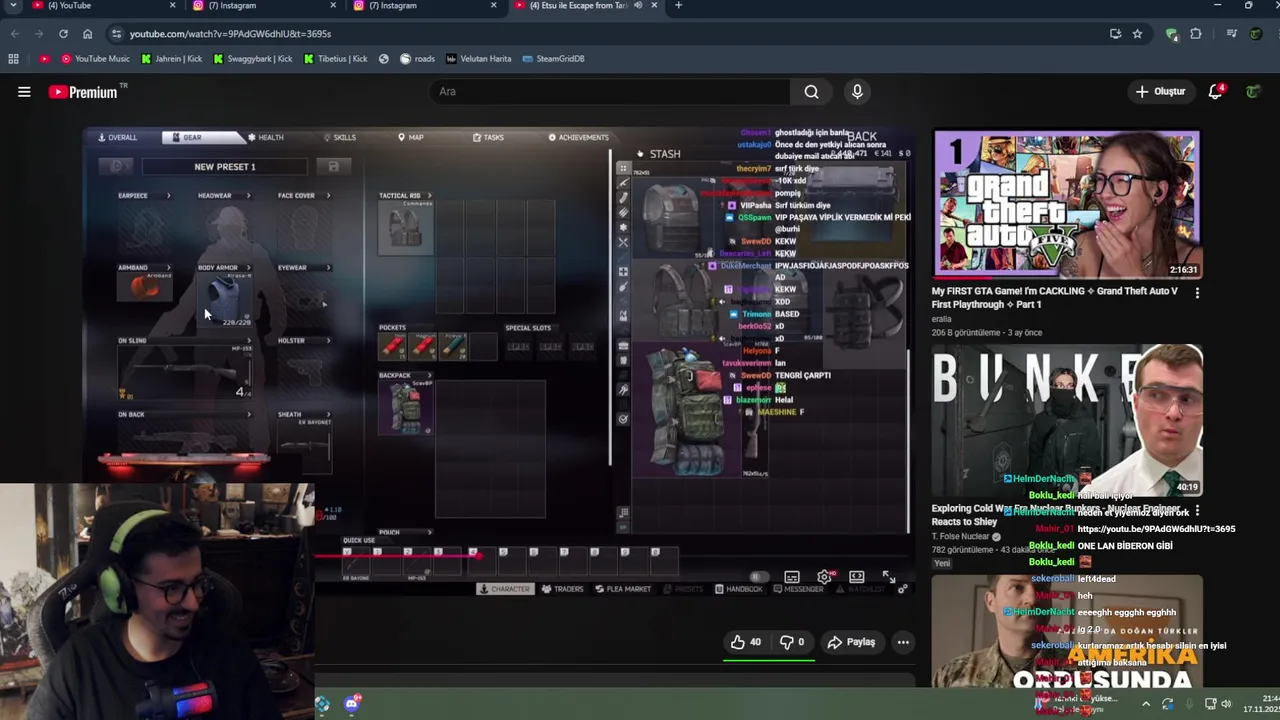Click the Discord icon in taskbar
The image size is (1280, 720).
(351, 704)
